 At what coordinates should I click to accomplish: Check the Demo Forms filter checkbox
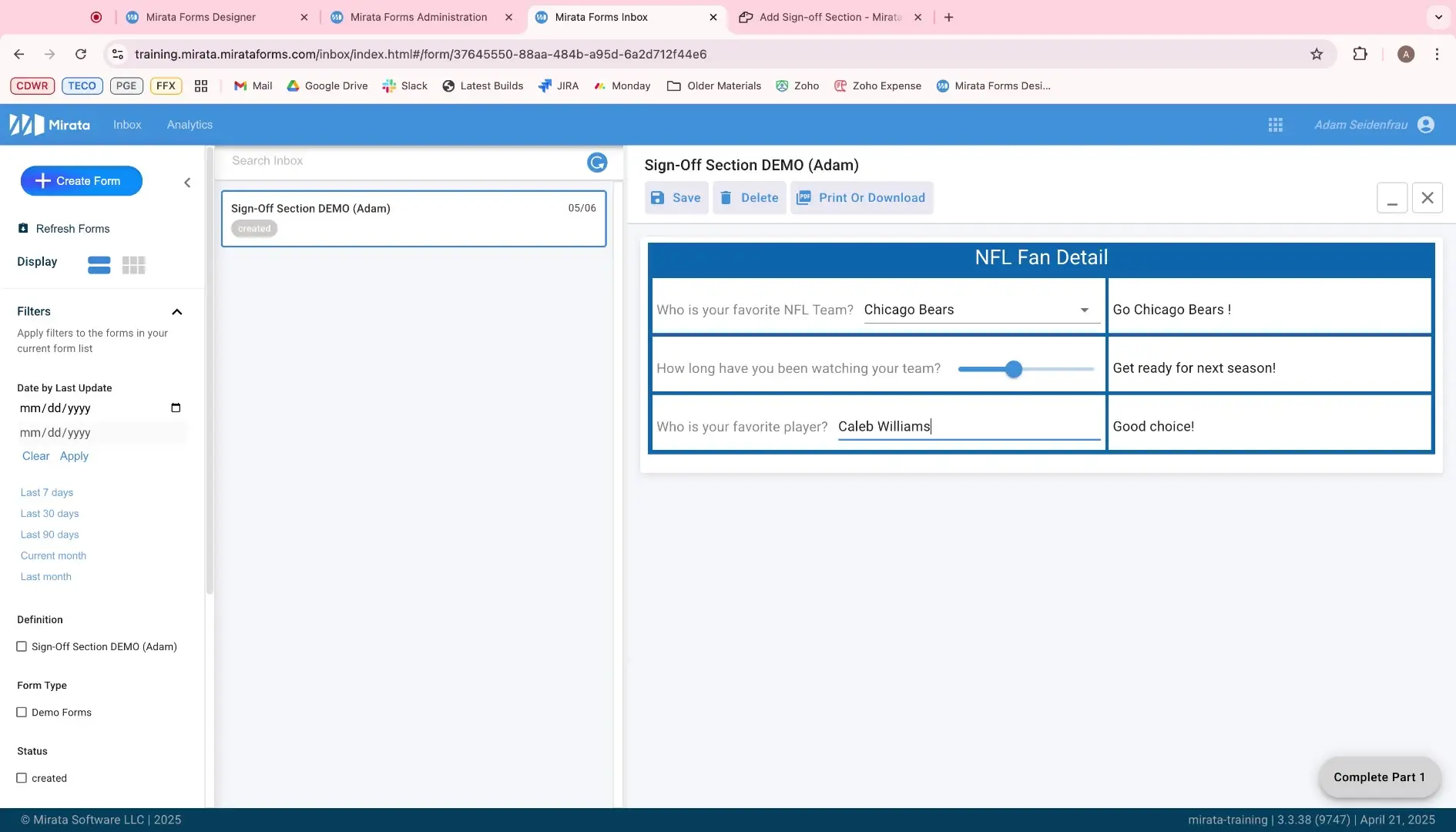click(x=22, y=712)
